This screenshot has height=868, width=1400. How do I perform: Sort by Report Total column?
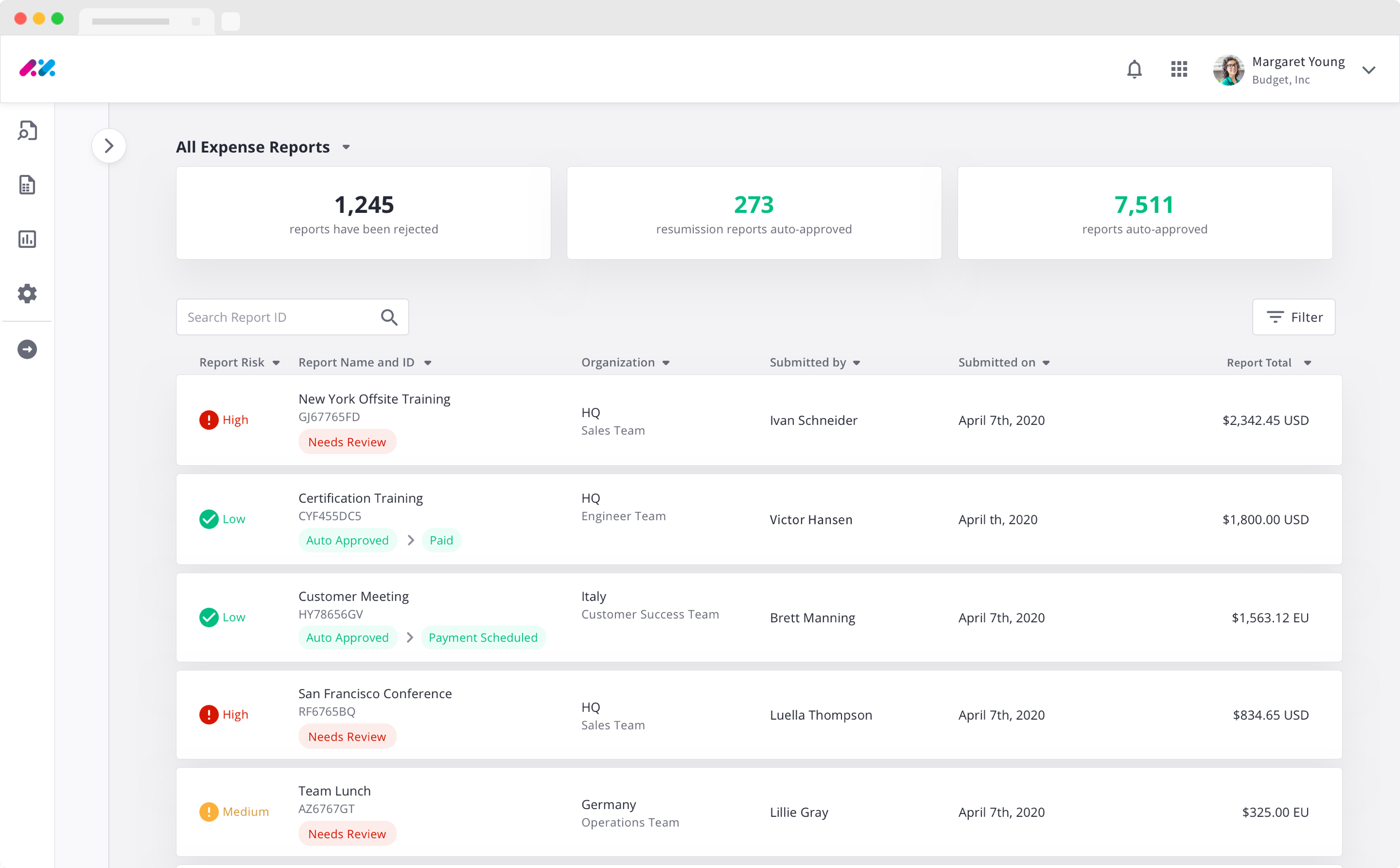click(x=1269, y=362)
